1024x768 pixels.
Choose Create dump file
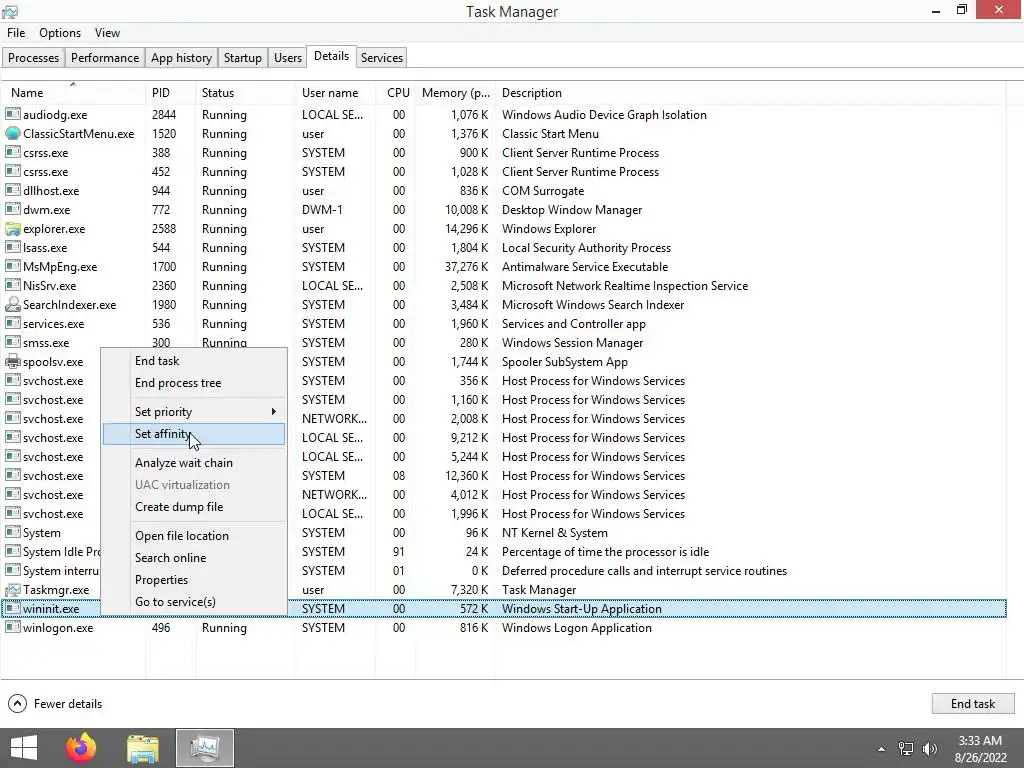click(194, 507)
